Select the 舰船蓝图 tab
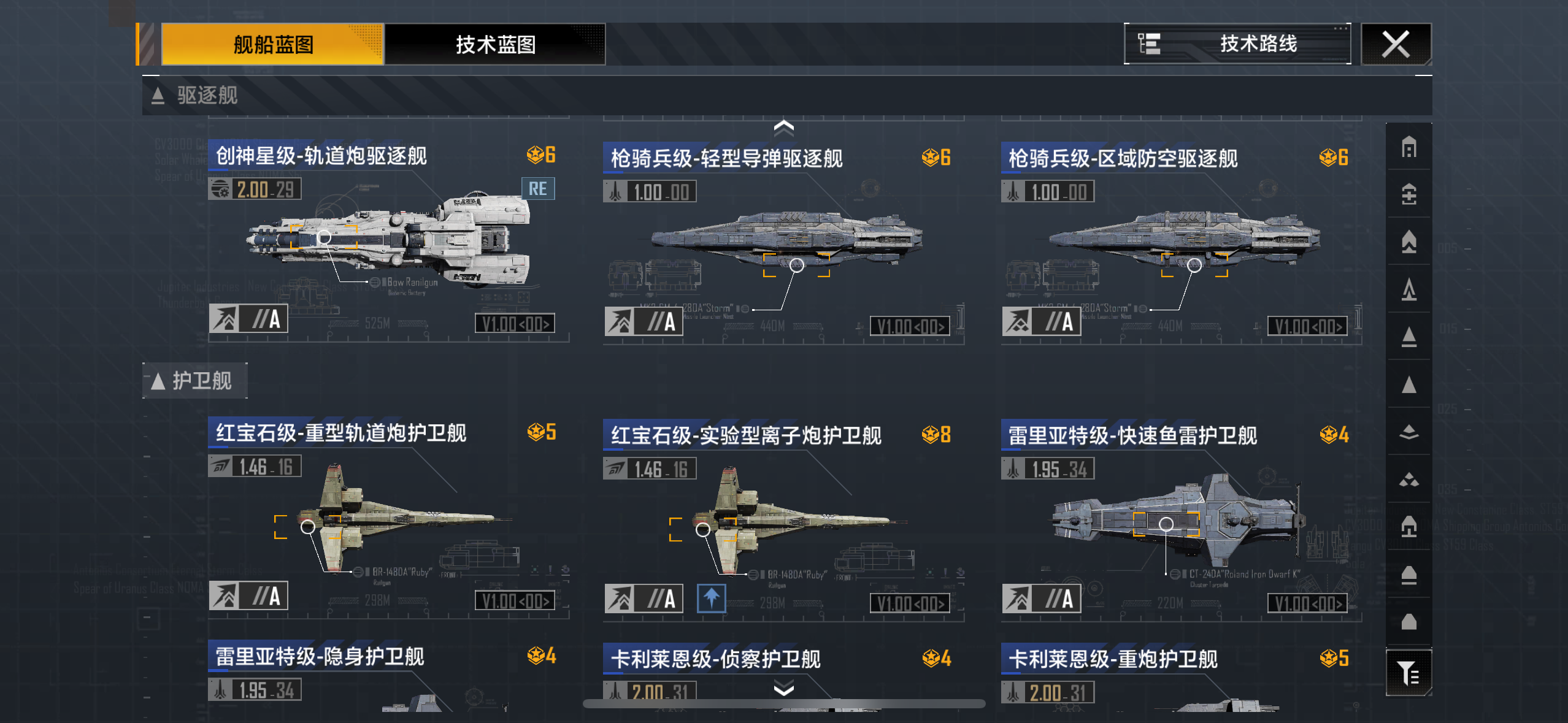1568x723 pixels. [x=272, y=44]
